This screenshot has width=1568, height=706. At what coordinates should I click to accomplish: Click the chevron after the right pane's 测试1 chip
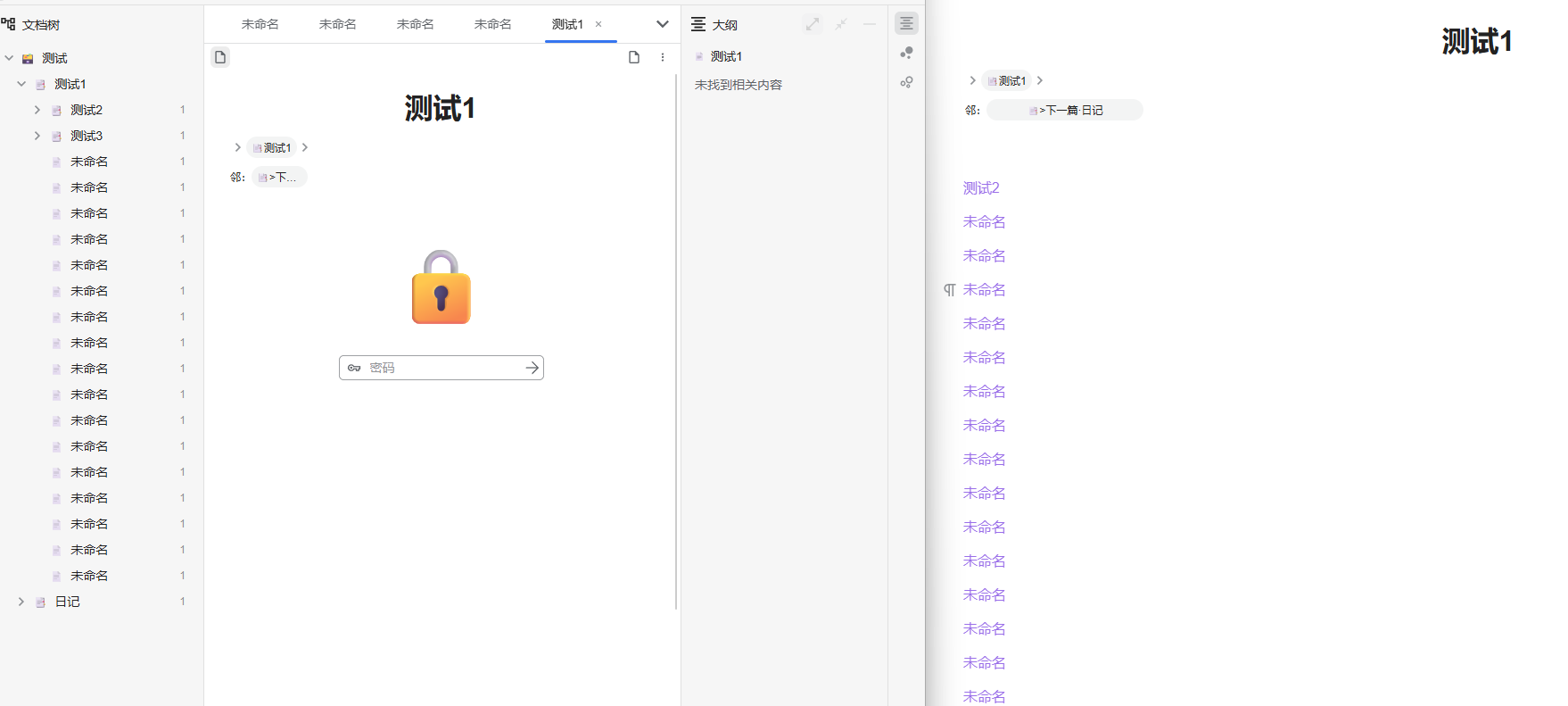[1040, 80]
